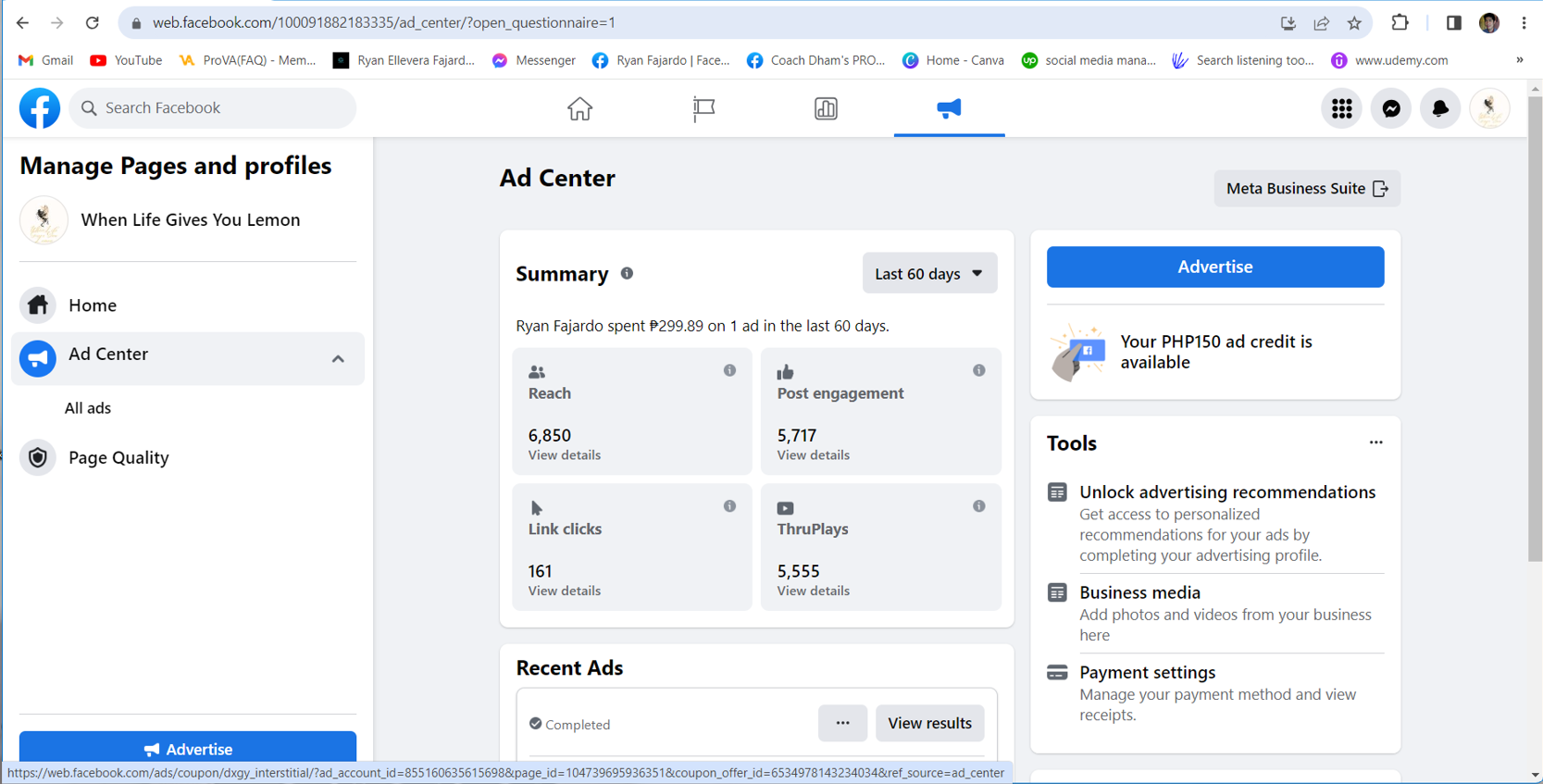The image size is (1543, 784).
Task: Open the www.udemy.com bookmark
Action: (1389, 60)
